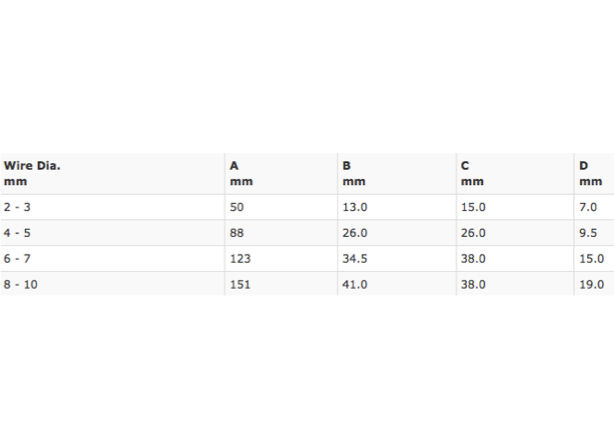615x443 pixels.
Task: Click the D value 19.0 cell
Action: pos(591,284)
